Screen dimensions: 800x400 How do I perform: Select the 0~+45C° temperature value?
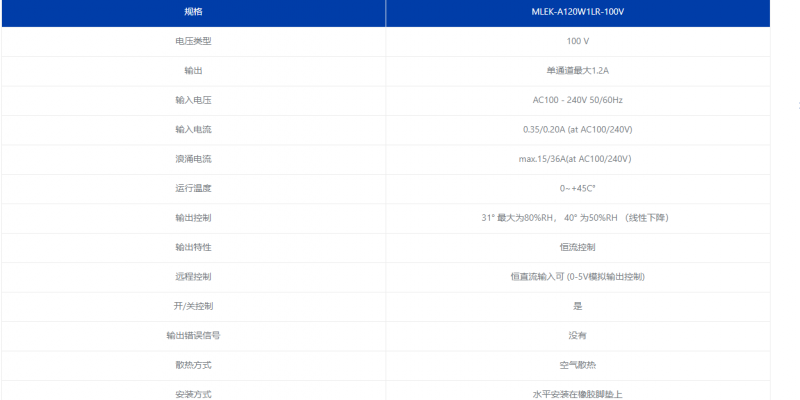coord(578,189)
